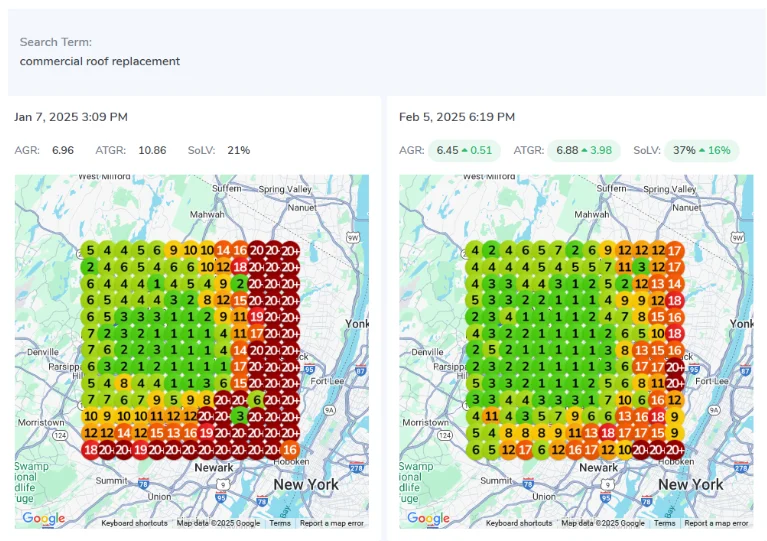
Task: Click top-right 20+ pin on Jan 7 map
Action: 290,250
